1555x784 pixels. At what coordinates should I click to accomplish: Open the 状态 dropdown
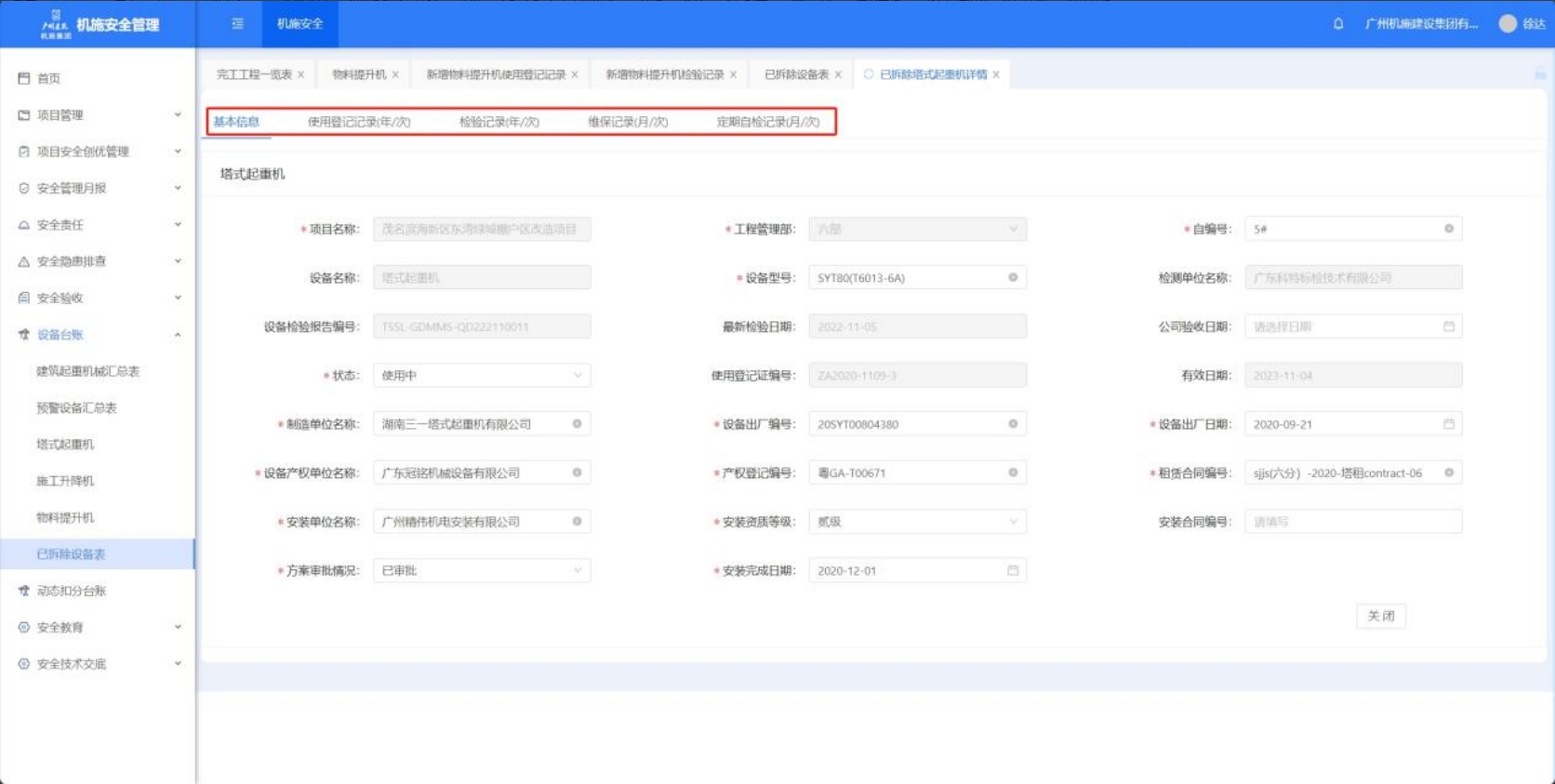click(x=482, y=376)
